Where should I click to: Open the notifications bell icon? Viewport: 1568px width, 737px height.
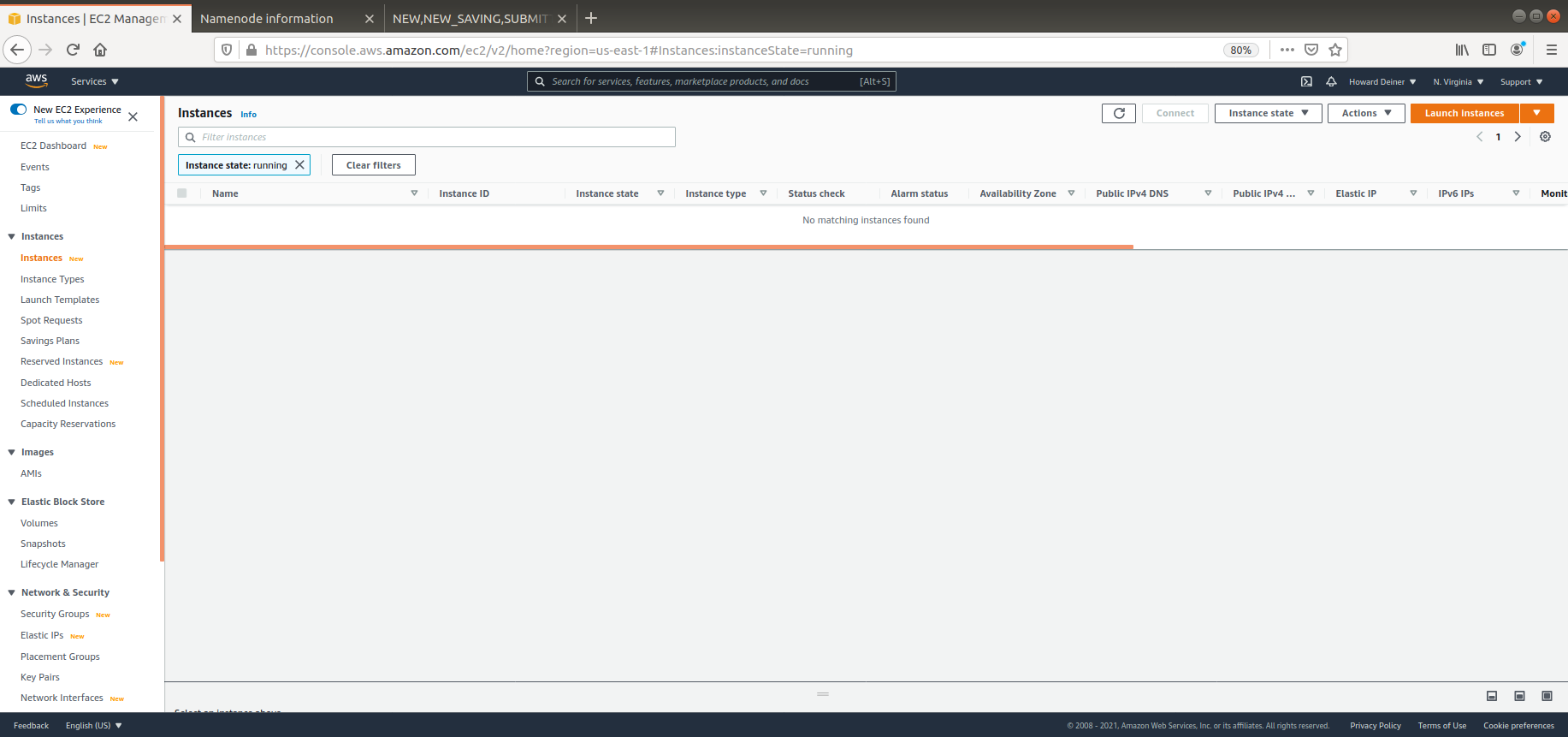pyautogui.click(x=1331, y=81)
